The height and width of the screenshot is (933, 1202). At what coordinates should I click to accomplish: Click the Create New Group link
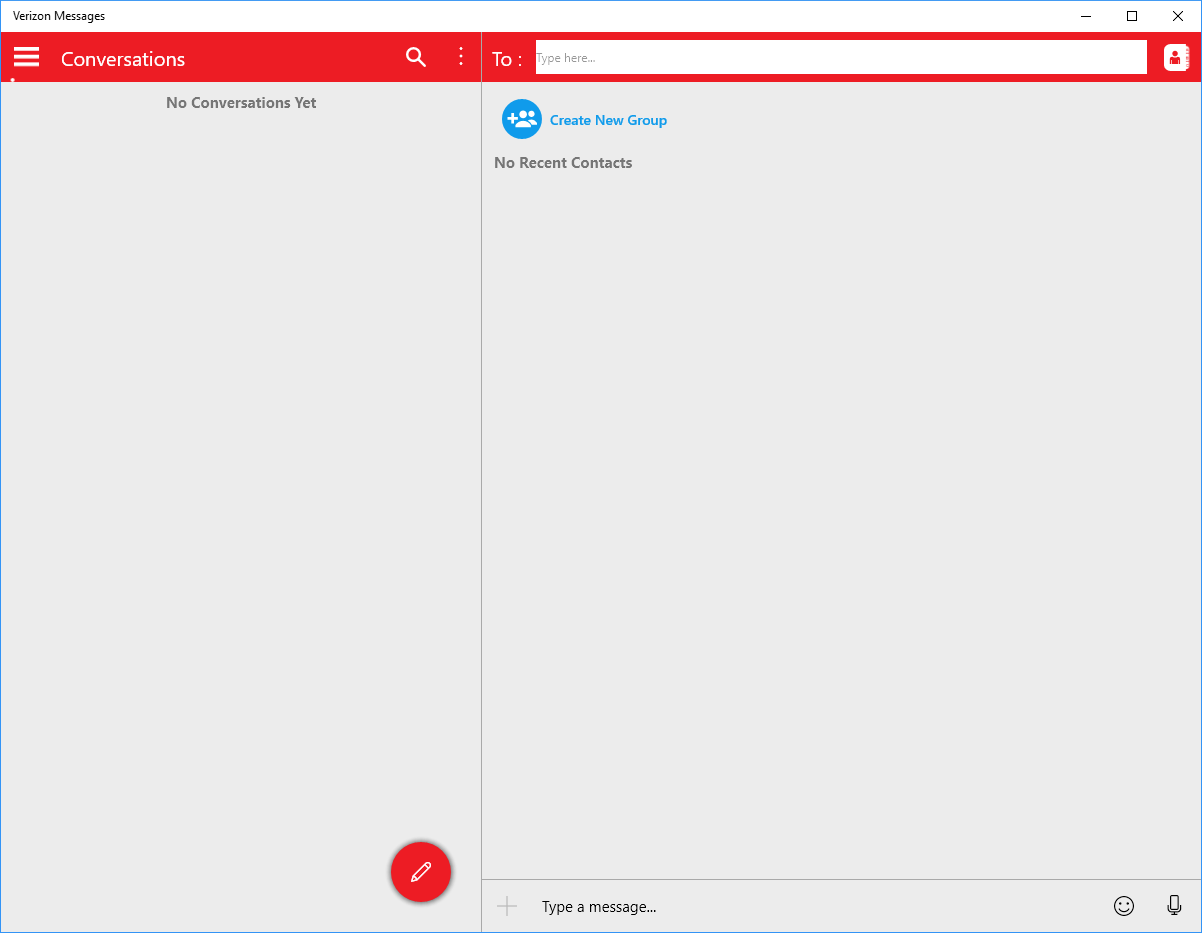(x=608, y=120)
